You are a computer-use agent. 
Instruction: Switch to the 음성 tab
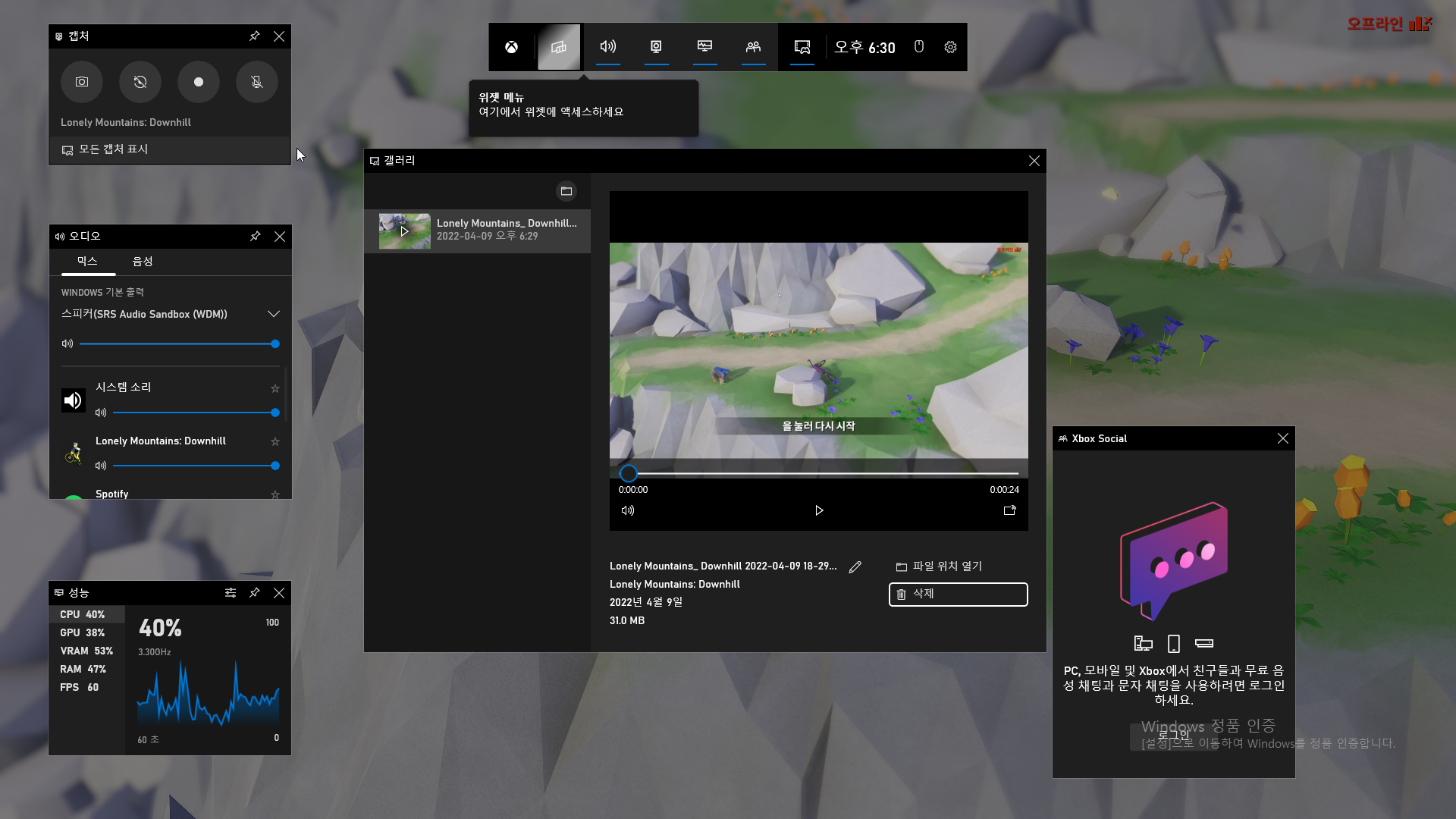click(143, 262)
